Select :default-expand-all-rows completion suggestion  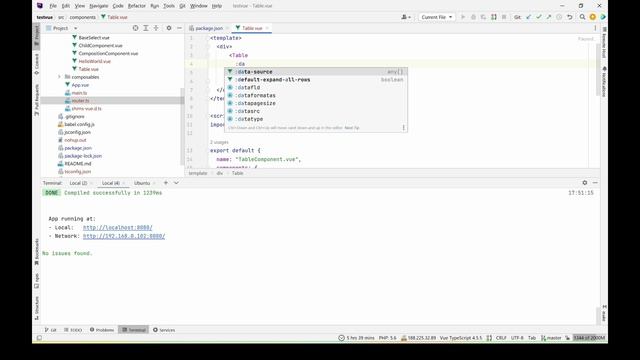(316, 80)
